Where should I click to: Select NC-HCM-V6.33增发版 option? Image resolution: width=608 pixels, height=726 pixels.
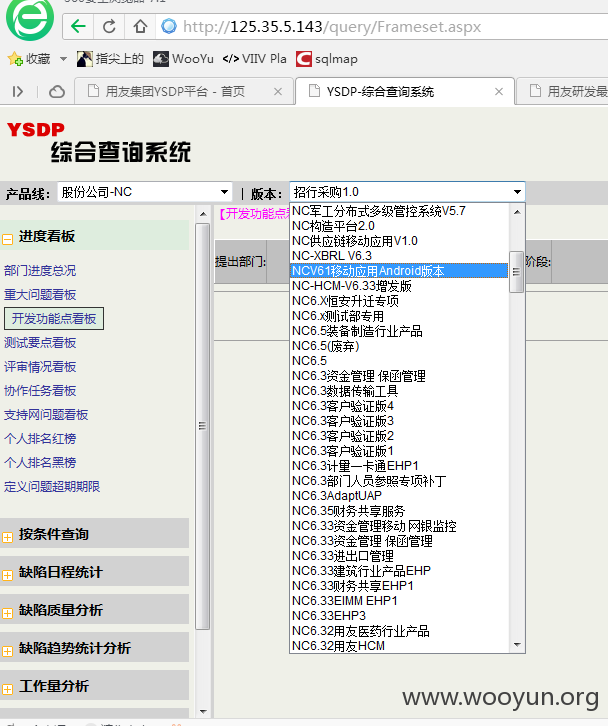pos(399,286)
